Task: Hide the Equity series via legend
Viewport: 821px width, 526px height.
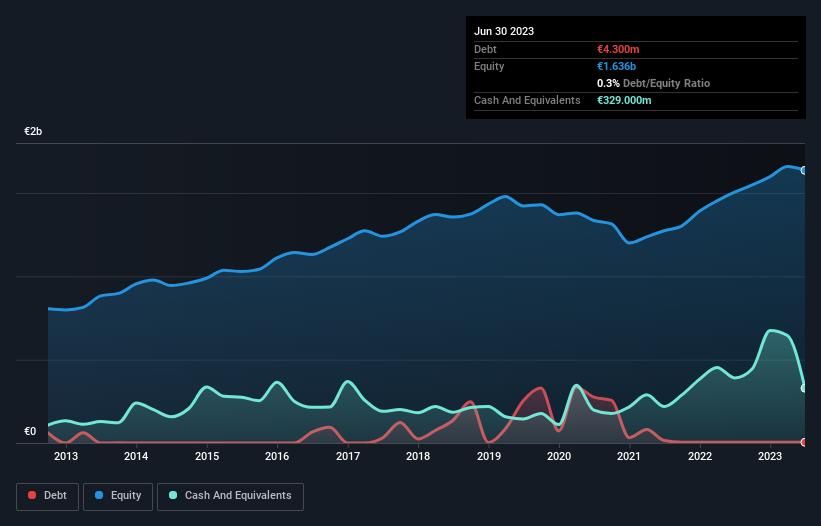Action: [117, 496]
